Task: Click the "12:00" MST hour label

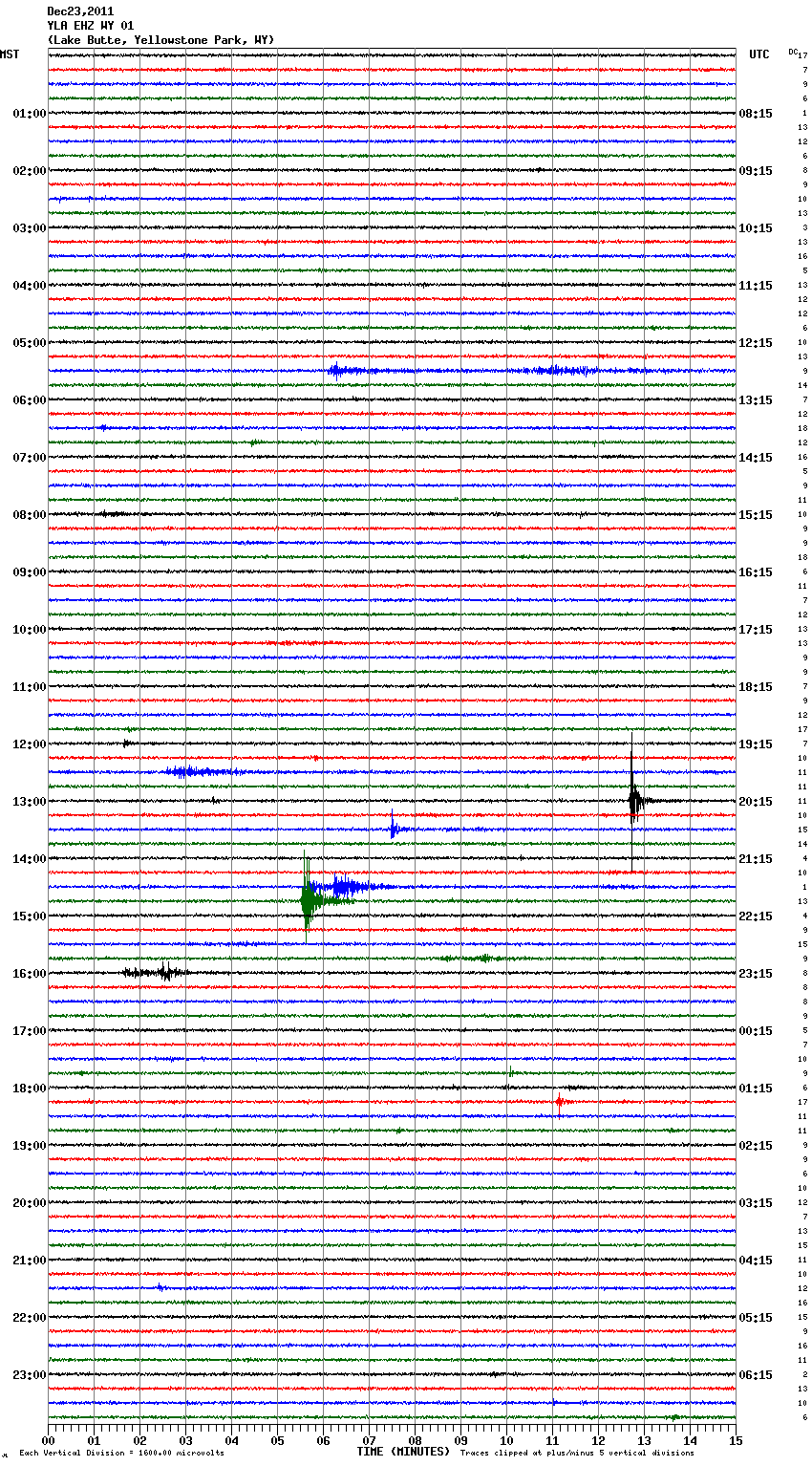Action: click(30, 744)
